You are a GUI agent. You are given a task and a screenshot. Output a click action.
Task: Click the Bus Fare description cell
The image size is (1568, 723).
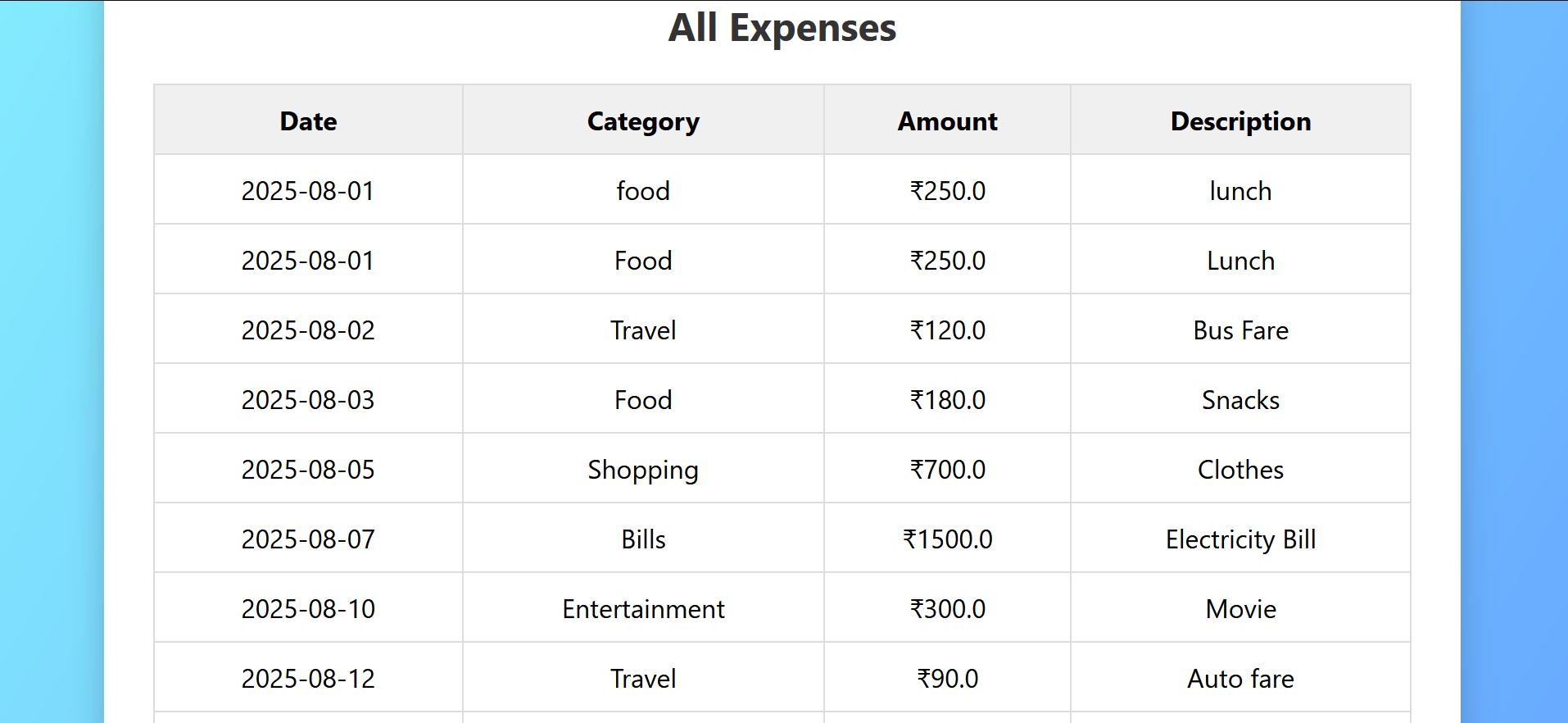[x=1240, y=330]
